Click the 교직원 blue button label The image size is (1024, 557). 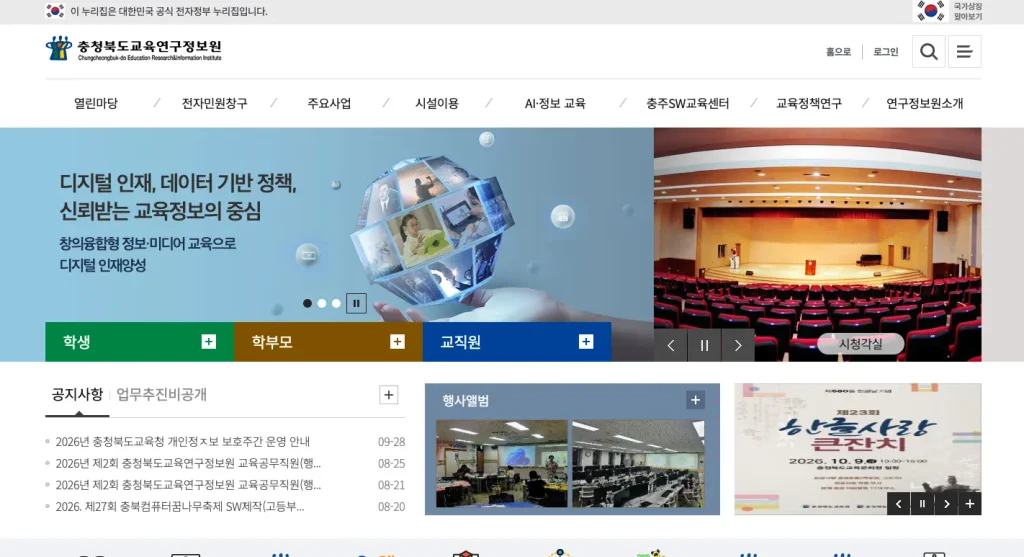[460, 342]
